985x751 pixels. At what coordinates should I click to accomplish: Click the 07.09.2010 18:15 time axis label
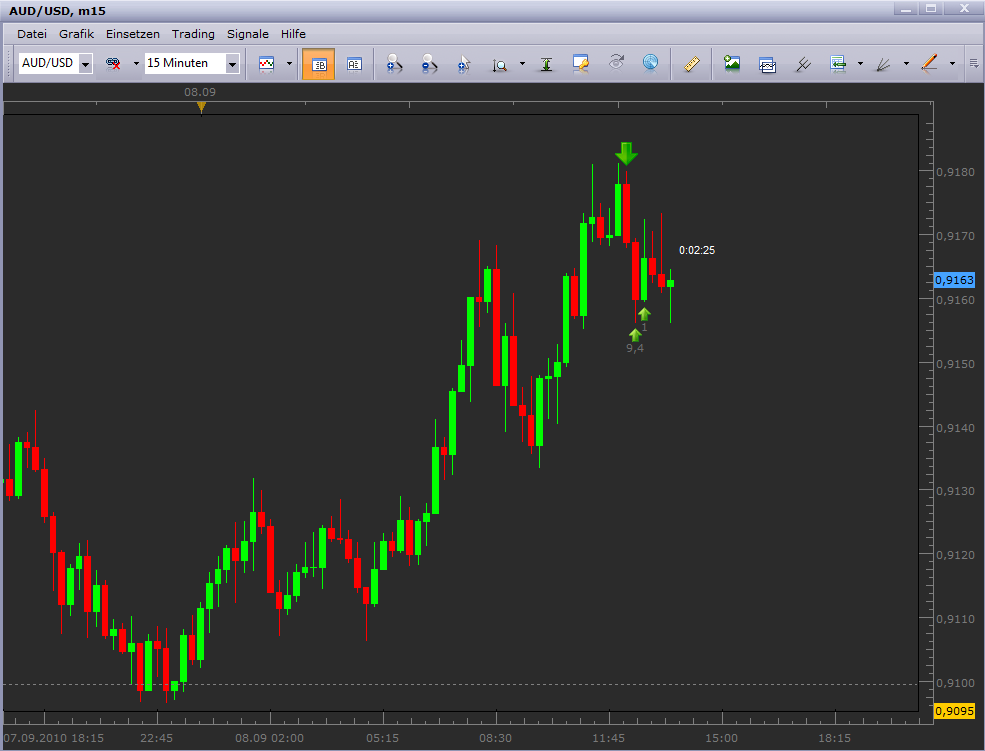pyautogui.click(x=54, y=738)
